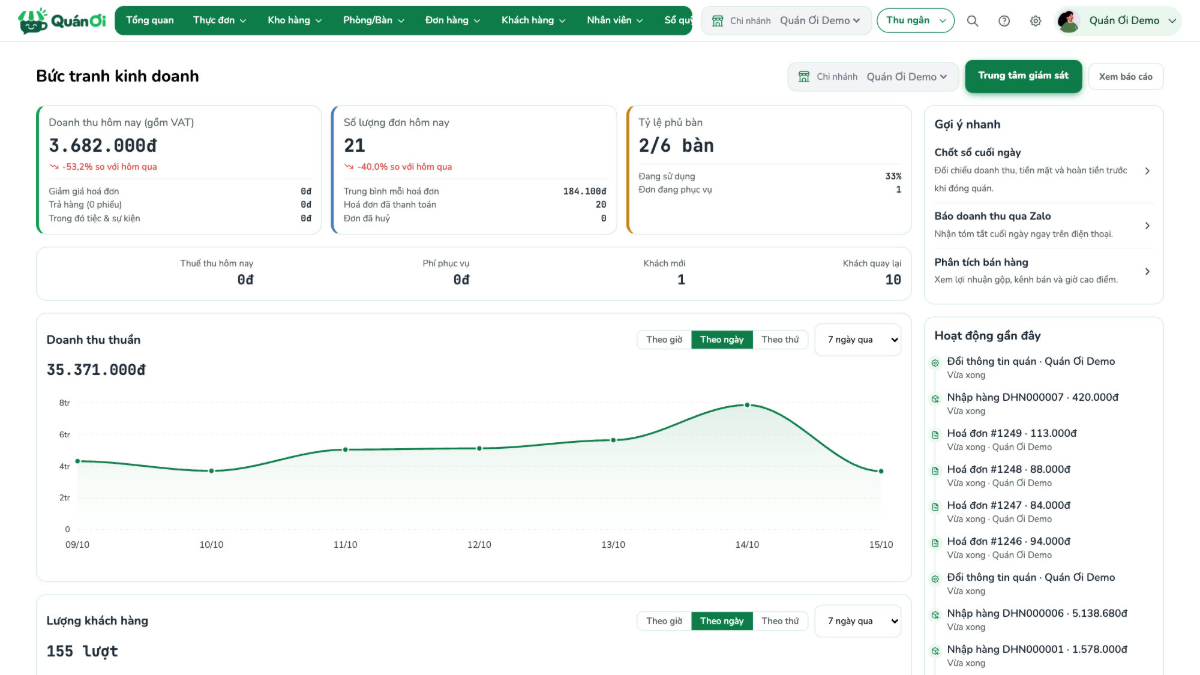Click Xem báo cáo button
1200x675 pixels.
pyautogui.click(x=1125, y=77)
